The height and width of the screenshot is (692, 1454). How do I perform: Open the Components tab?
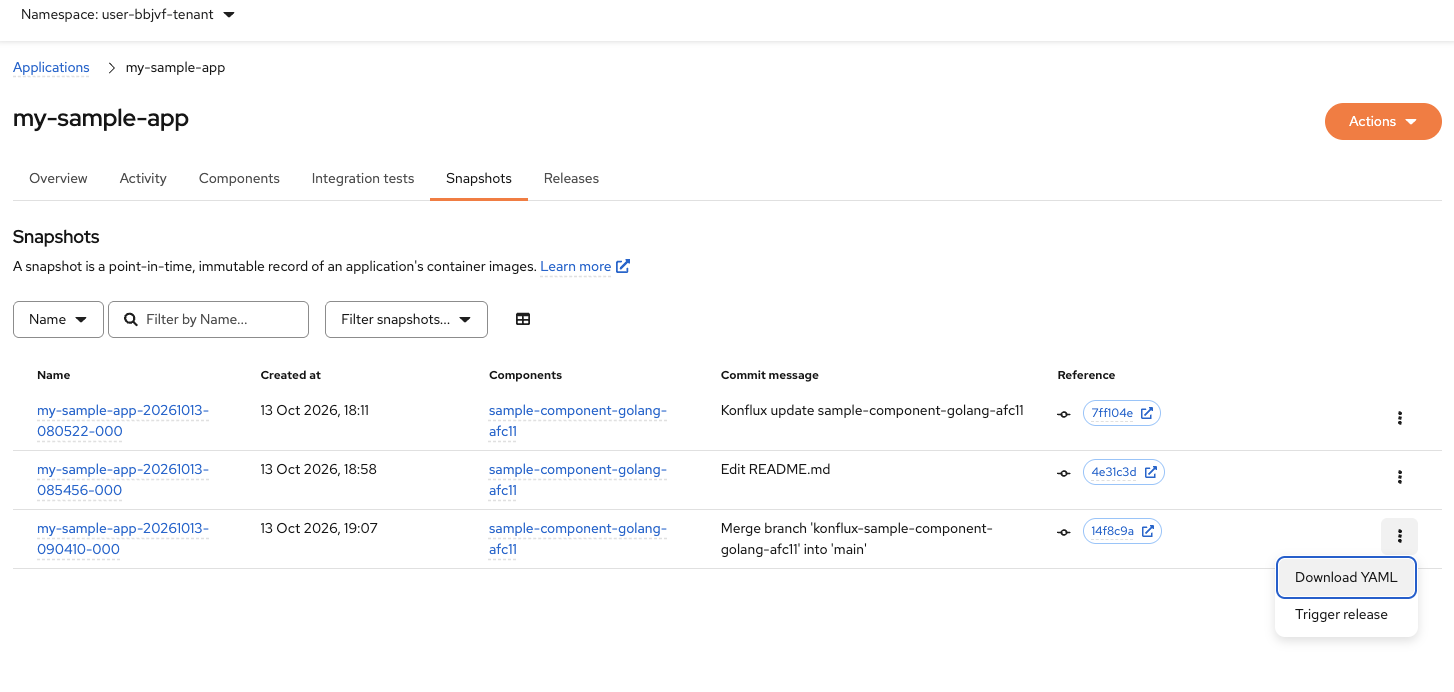click(x=239, y=178)
